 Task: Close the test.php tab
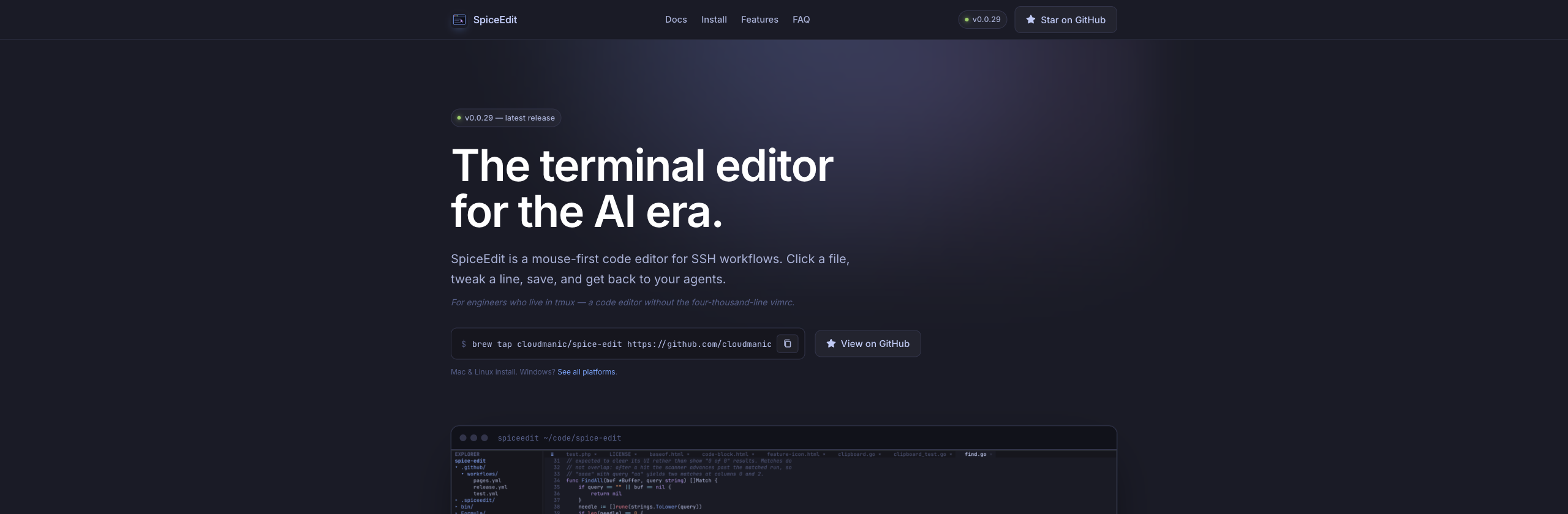(595, 455)
